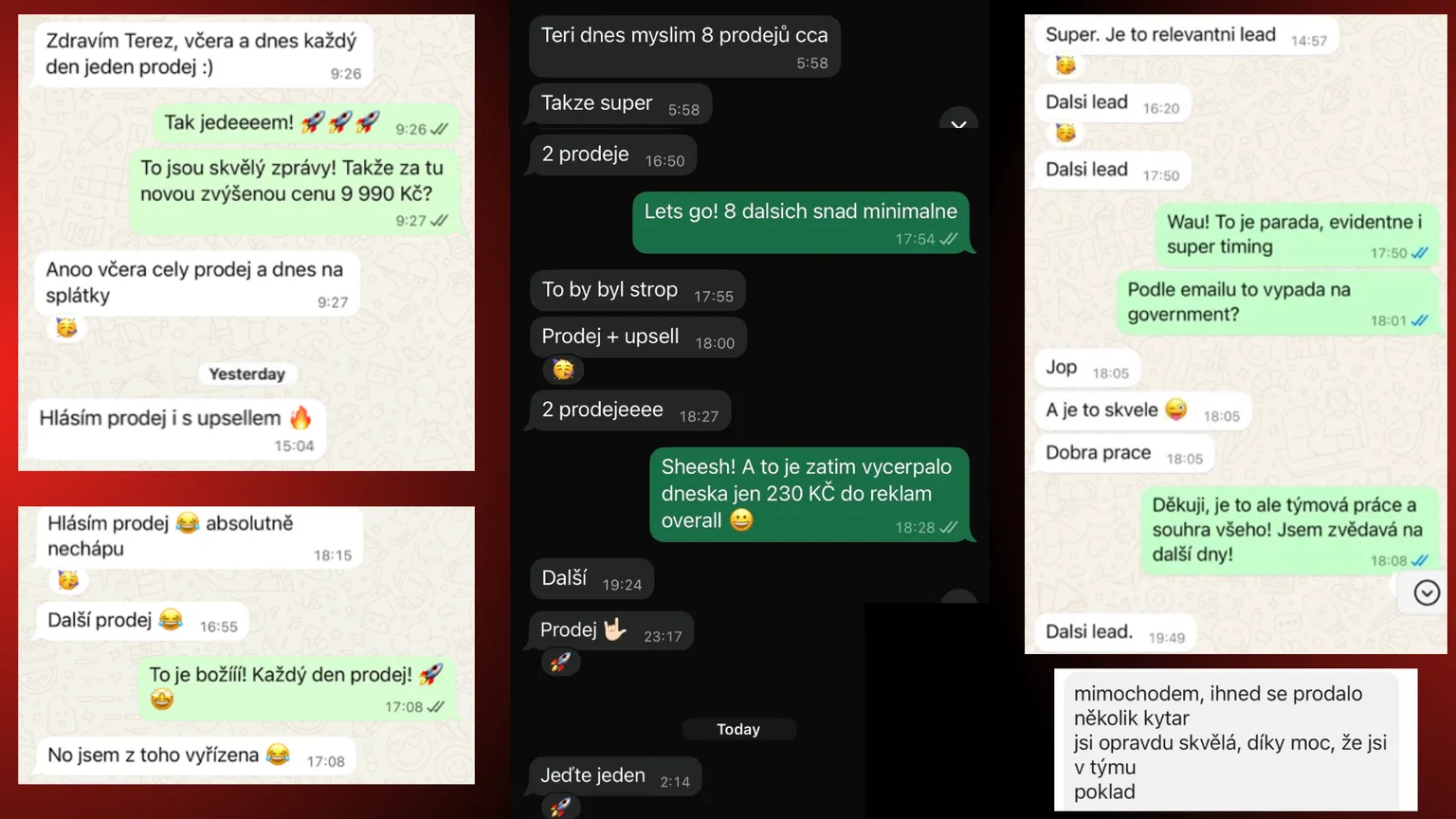Tap the circled down arrow near 'Dalsi lead.'
Viewport: 1456px width, 819px height.
click(1427, 592)
